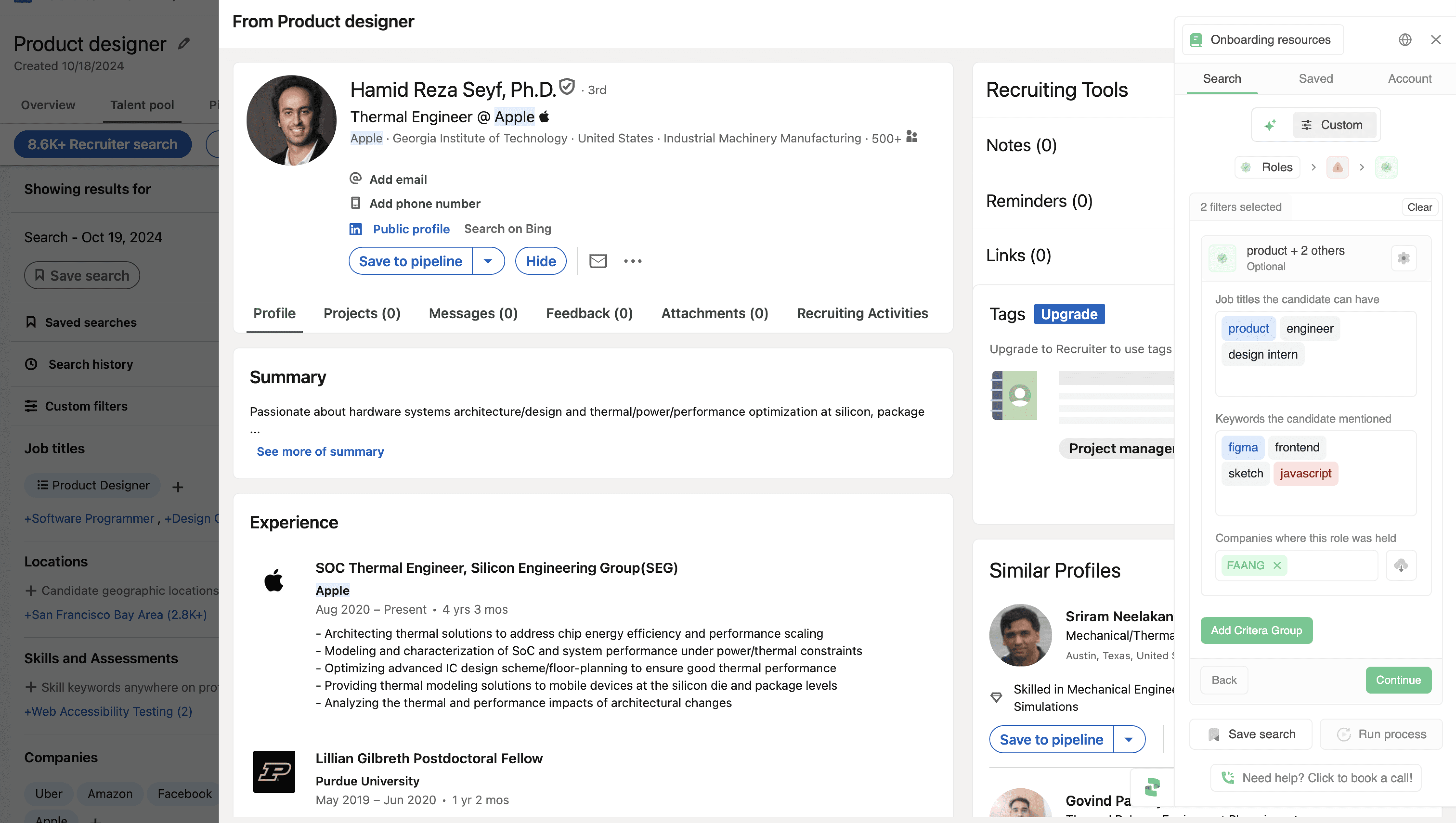Screen dimensions: 1456x823
Task: Switch to the Saved tab
Action: (1316, 78)
